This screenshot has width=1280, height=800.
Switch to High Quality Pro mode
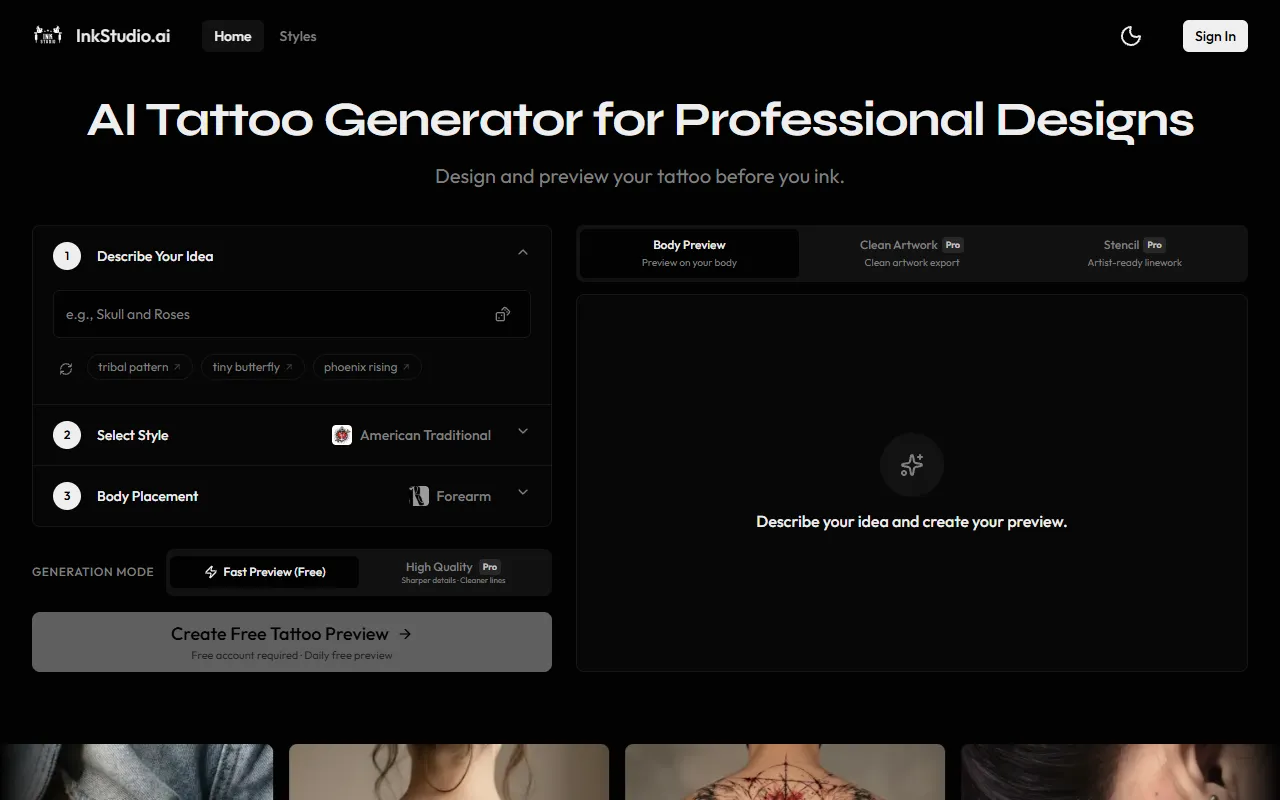(x=453, y=572)
